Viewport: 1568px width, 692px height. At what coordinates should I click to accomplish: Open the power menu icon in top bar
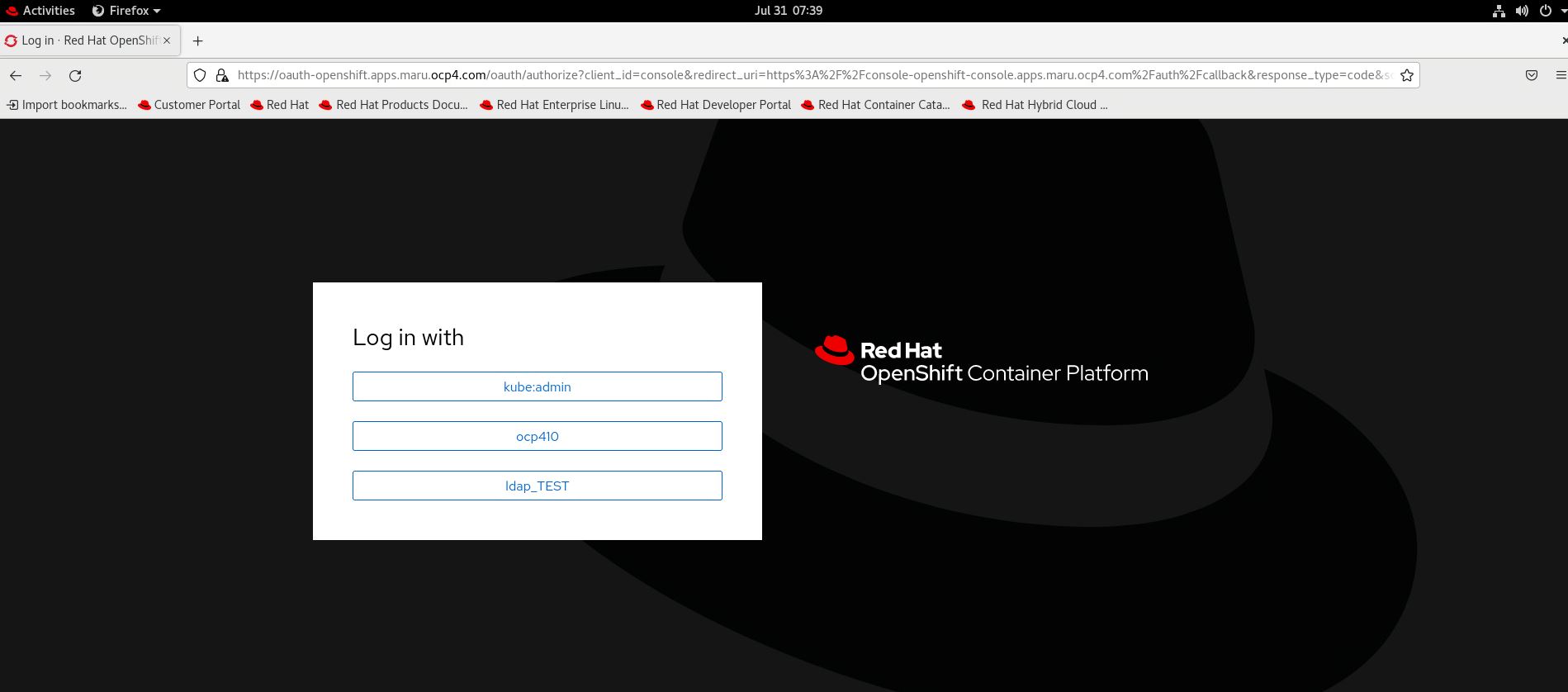(1546, 11)
